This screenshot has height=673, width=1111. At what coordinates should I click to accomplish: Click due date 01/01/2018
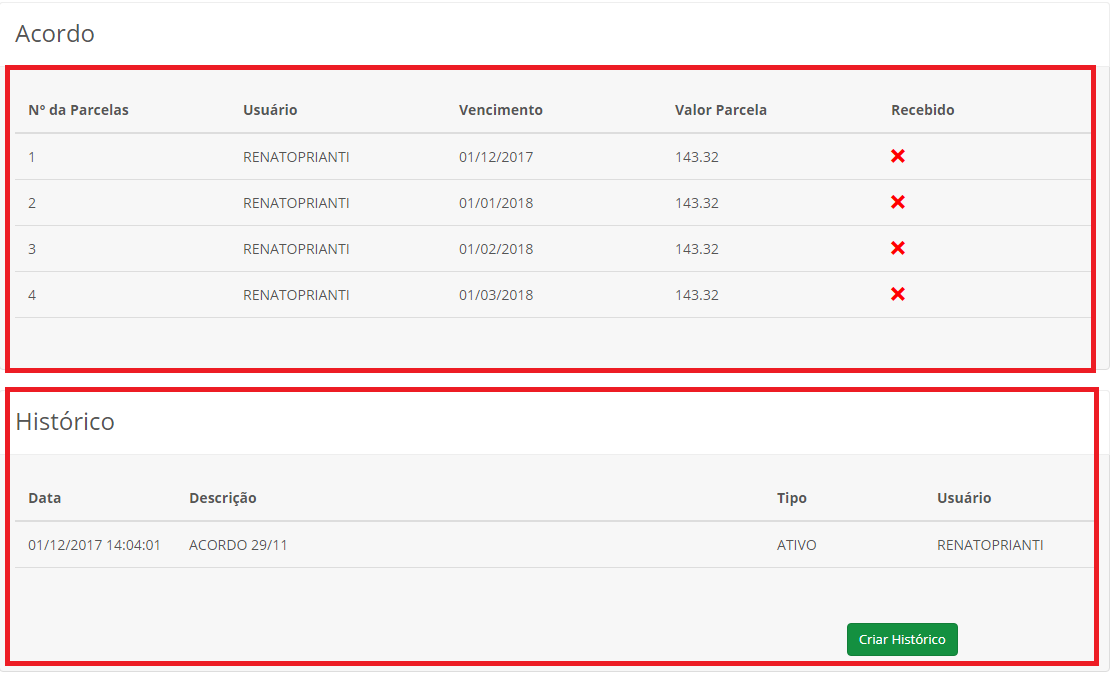tap(496, 203)
